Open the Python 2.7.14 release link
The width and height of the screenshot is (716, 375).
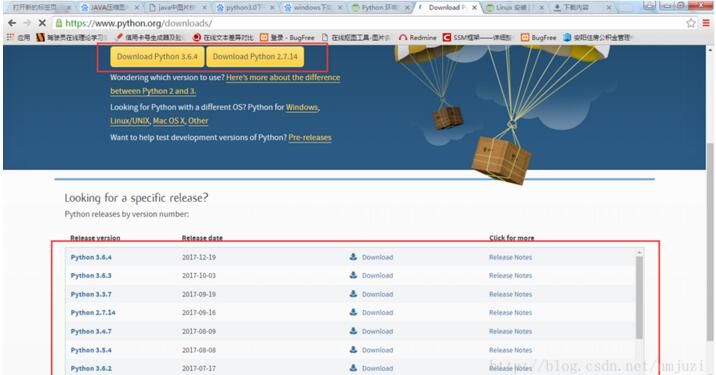(93, 312)
